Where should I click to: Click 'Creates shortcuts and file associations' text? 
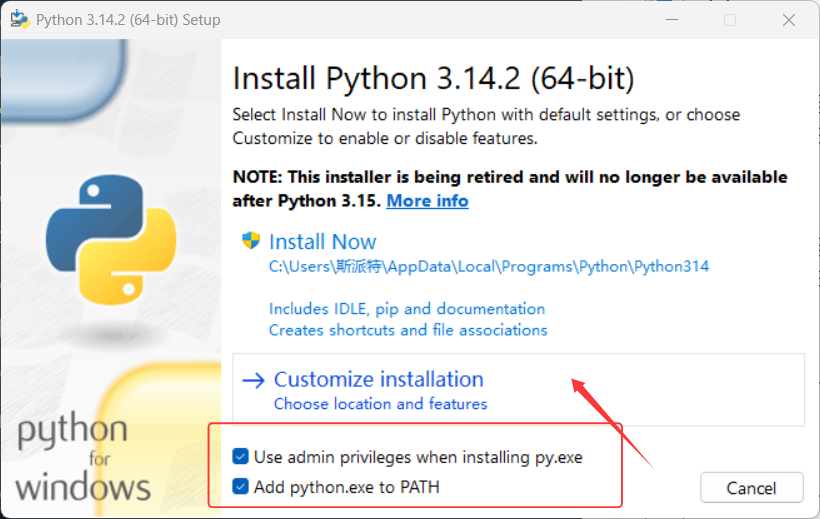[408, 330]
